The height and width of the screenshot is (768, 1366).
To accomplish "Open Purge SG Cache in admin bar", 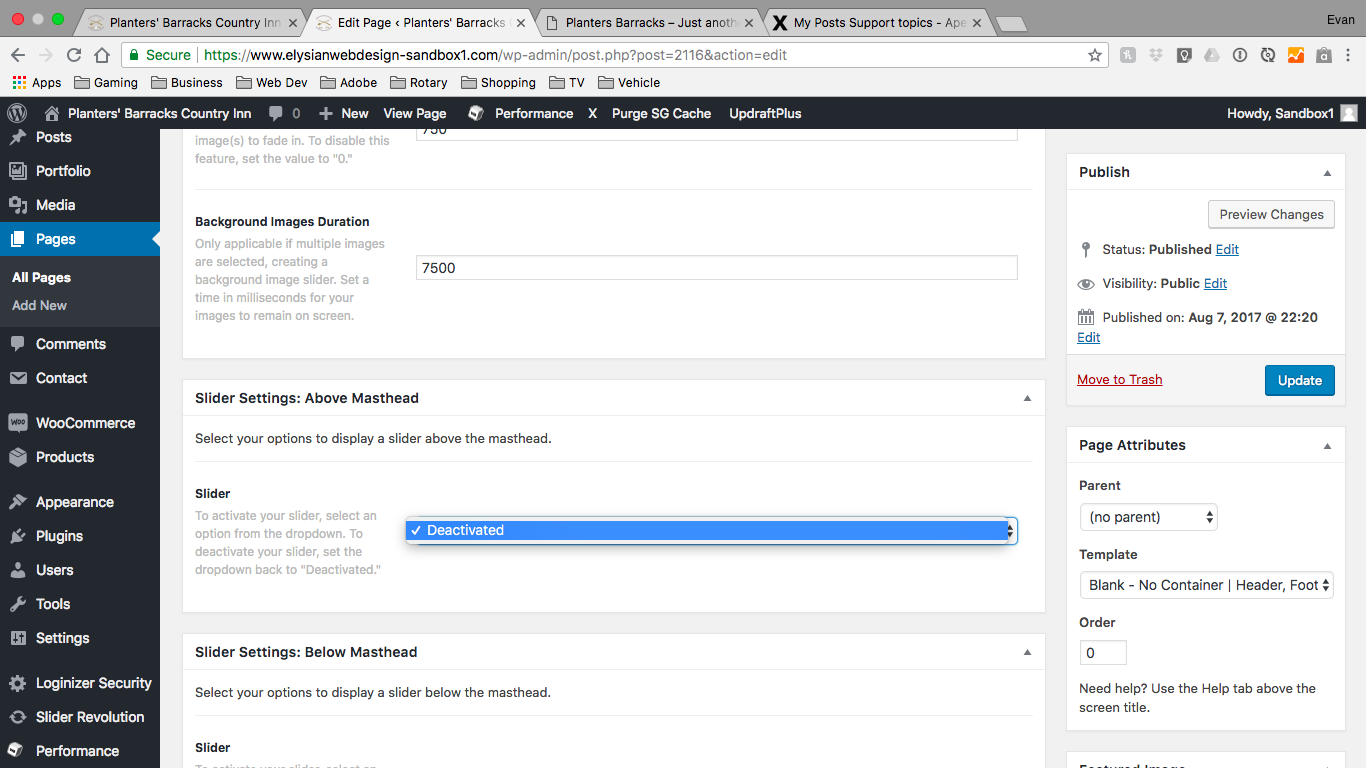I will (x=661, y=113).
